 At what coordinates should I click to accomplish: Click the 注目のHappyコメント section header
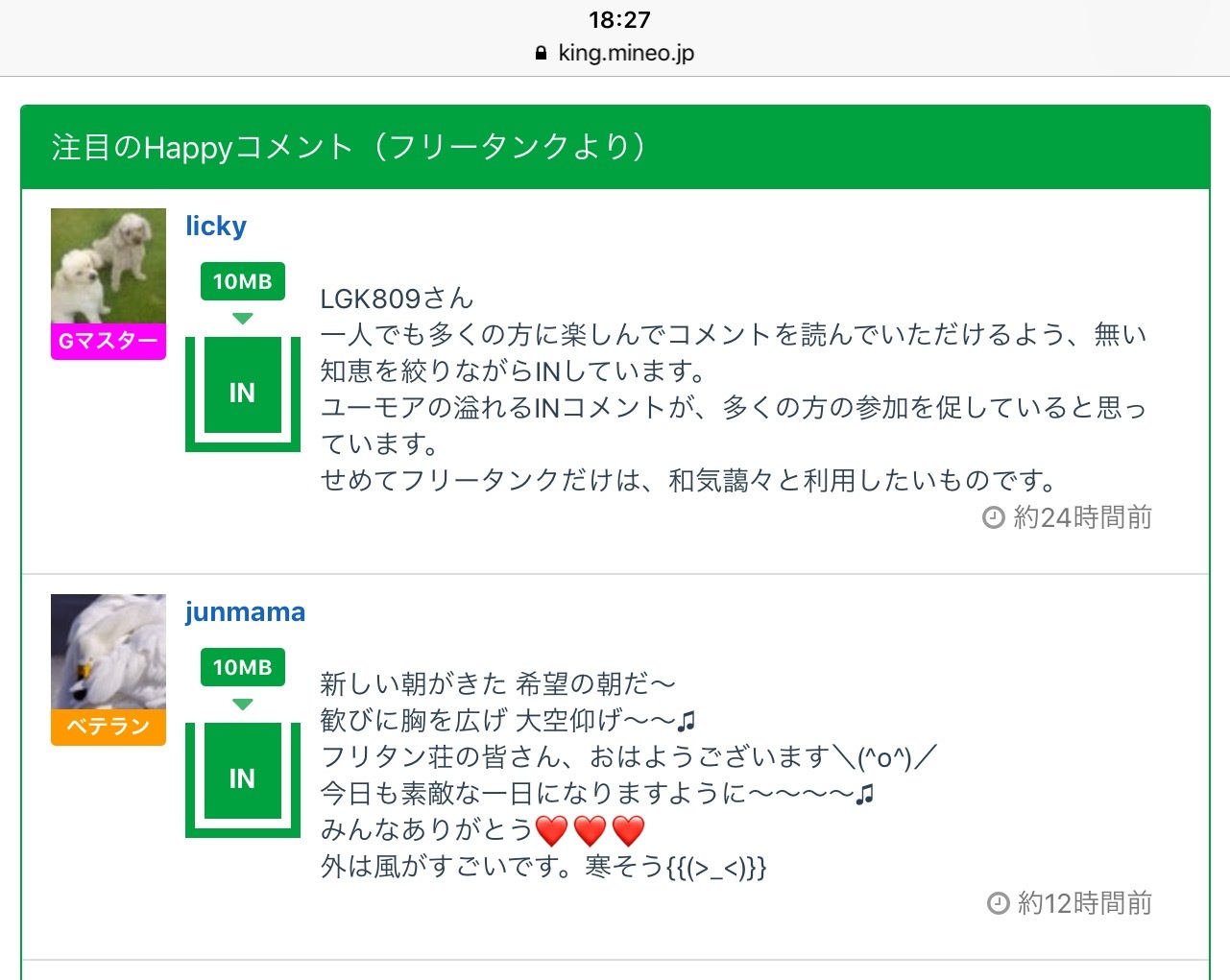click(615, 147)
